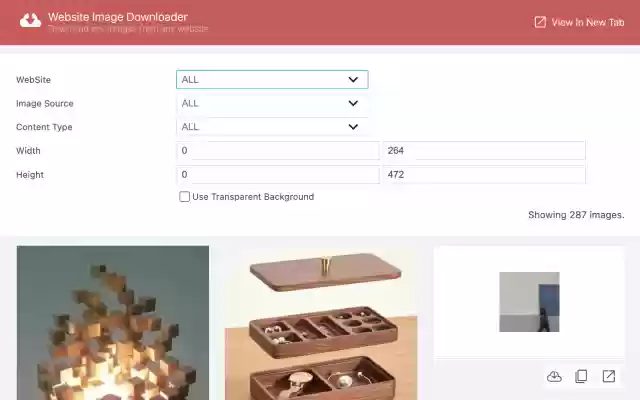
Task: Click the 'WebSite' label
Action: [33, 80]
